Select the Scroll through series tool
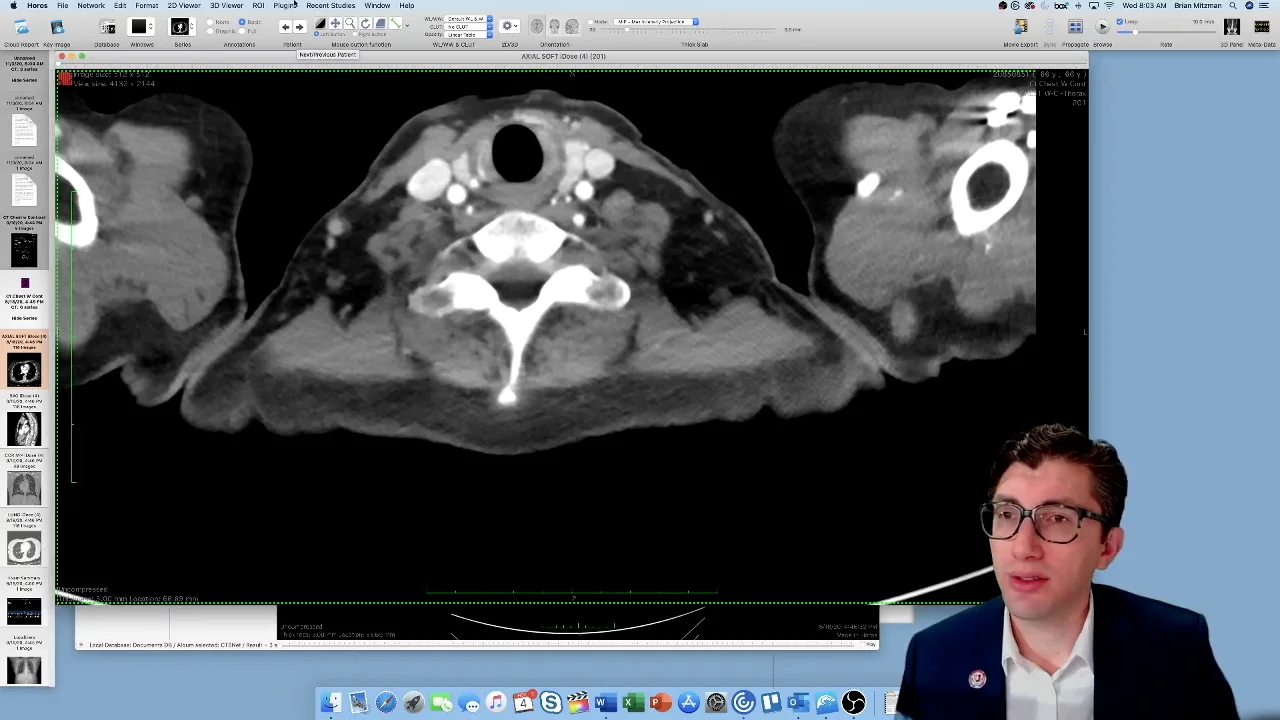This screenshot has width=1280, height=720. pyautogui.click(x=380, y=22)
